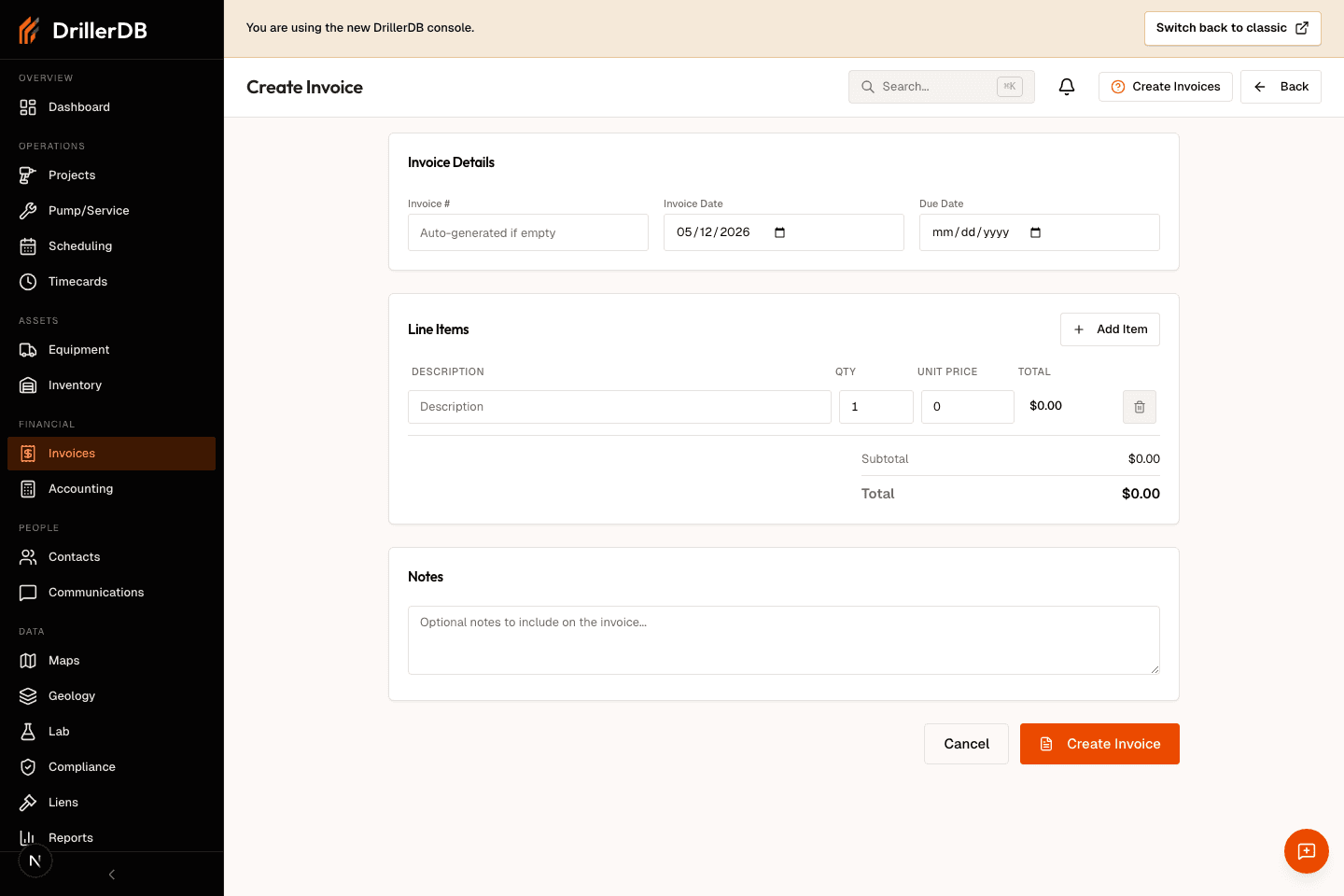Screen dimensions: 1344x896
Task: Click the Equipment truck icon
Action: (x=28, y=350)
